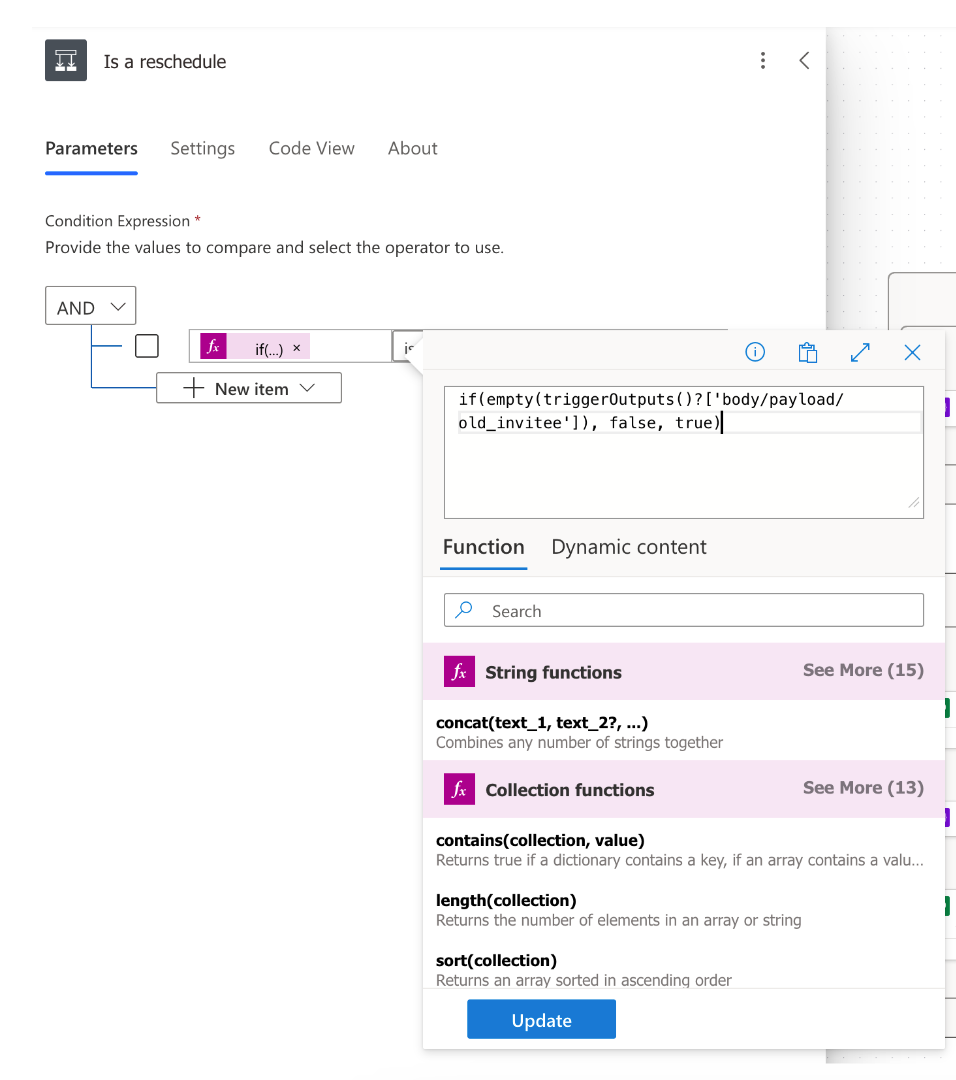Viewport: 956px width, 1080px height.
Task: See more Collection functions
Action: [x=862, y=788]
